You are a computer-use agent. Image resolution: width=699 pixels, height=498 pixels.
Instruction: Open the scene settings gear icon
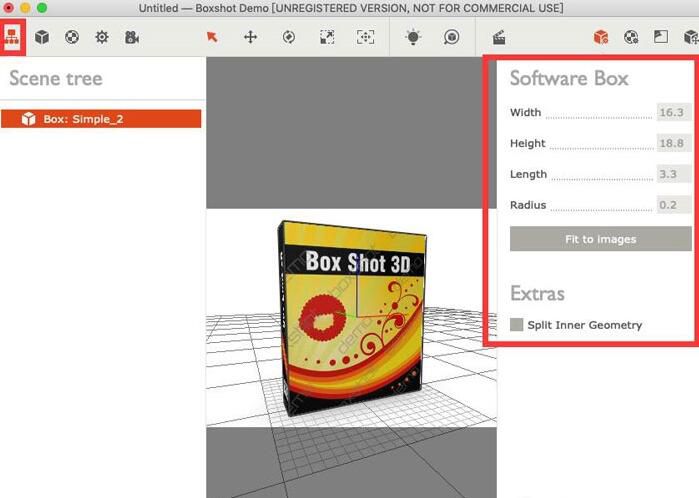102,37
